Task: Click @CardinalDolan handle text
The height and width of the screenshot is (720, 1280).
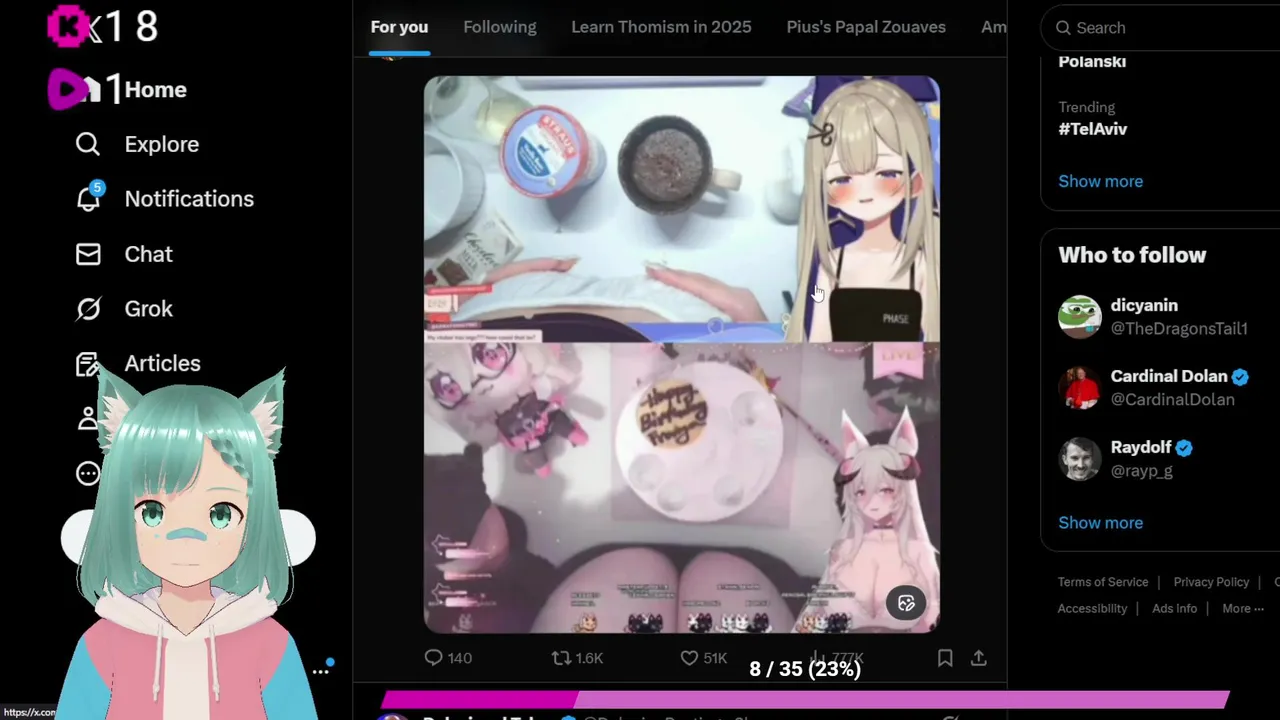Action: click(1172, 400)
